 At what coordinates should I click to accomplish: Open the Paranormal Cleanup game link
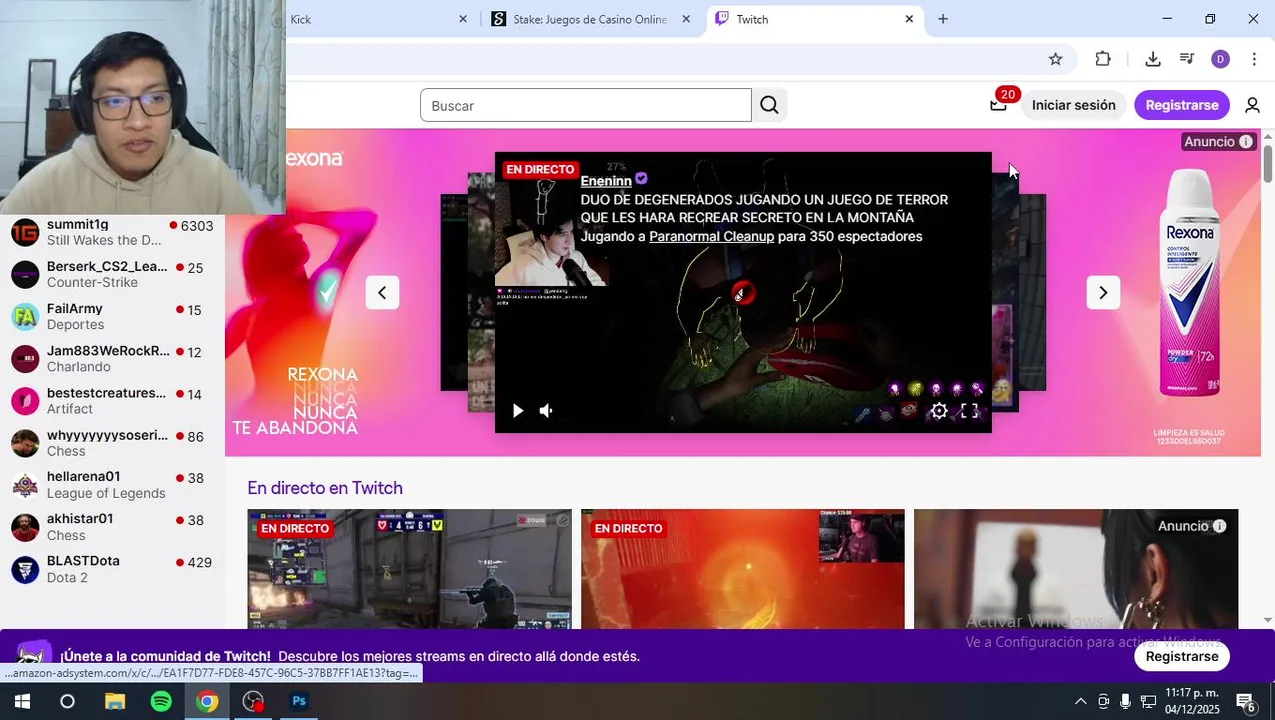(711, 236)
